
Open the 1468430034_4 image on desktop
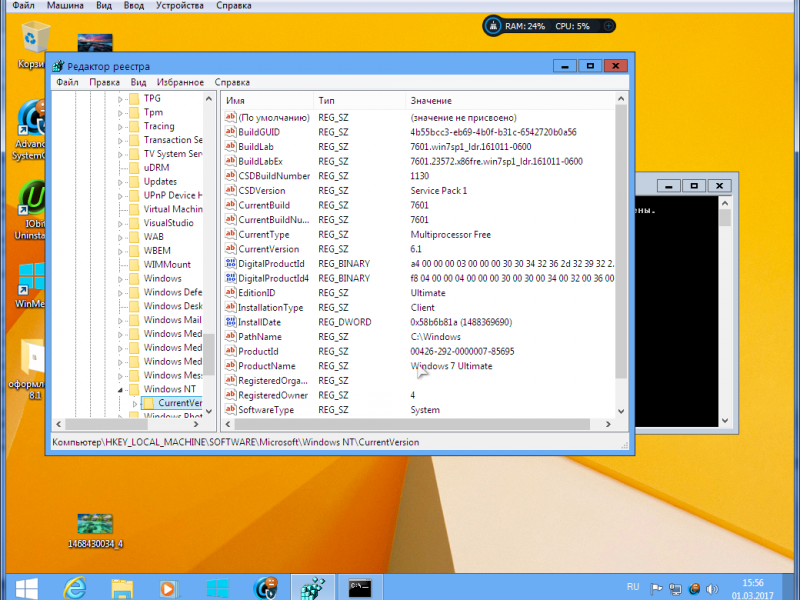95,531
